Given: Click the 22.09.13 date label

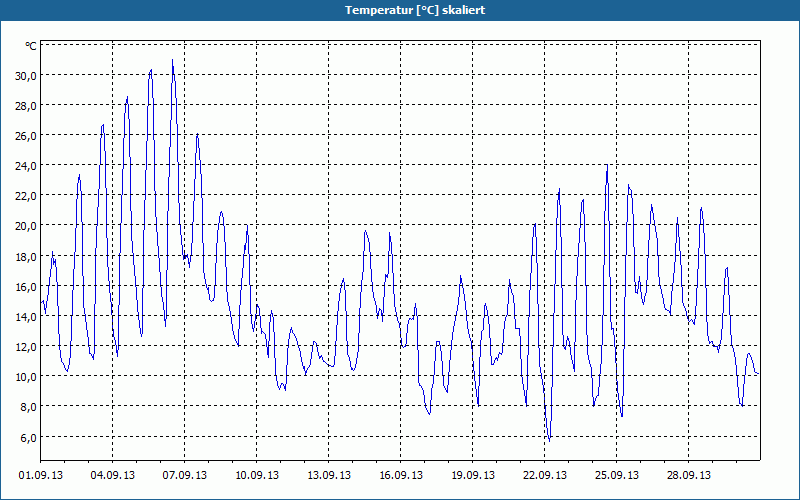Looking at the screenshot, I should click(544, 476).
